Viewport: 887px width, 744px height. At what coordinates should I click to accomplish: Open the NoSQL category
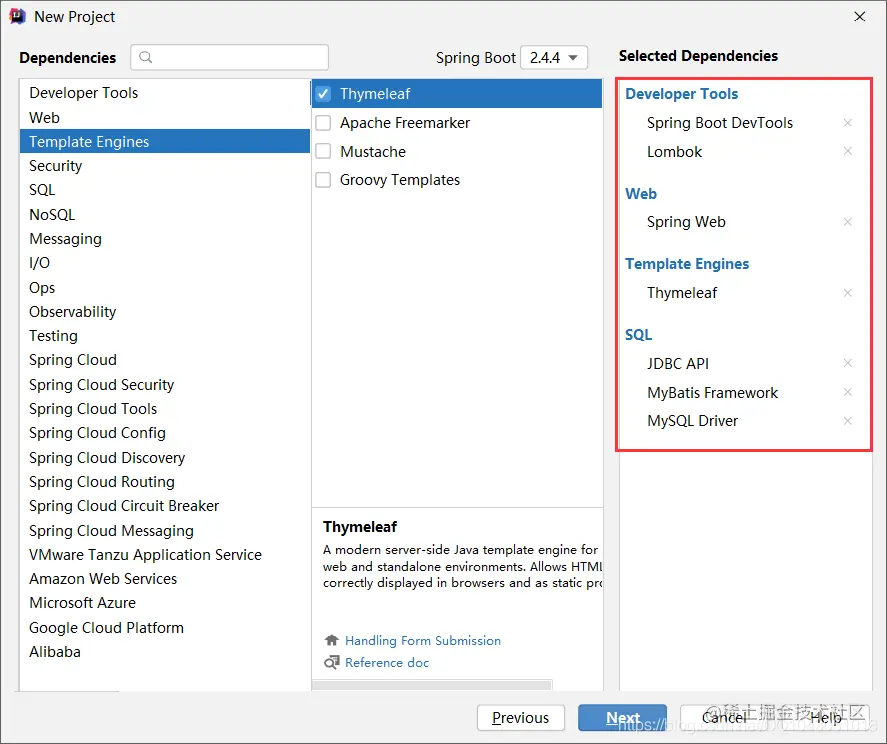(165, 214)
